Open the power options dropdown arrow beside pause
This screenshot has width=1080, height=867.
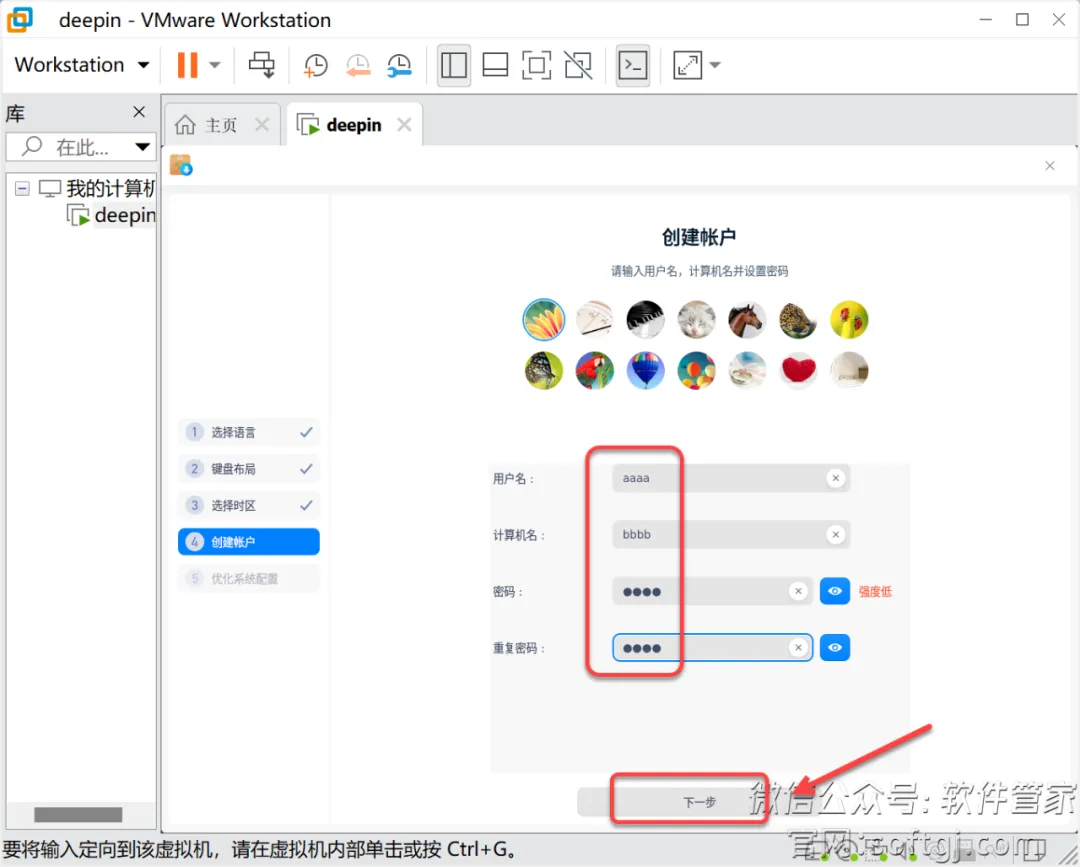coord(214,65)
